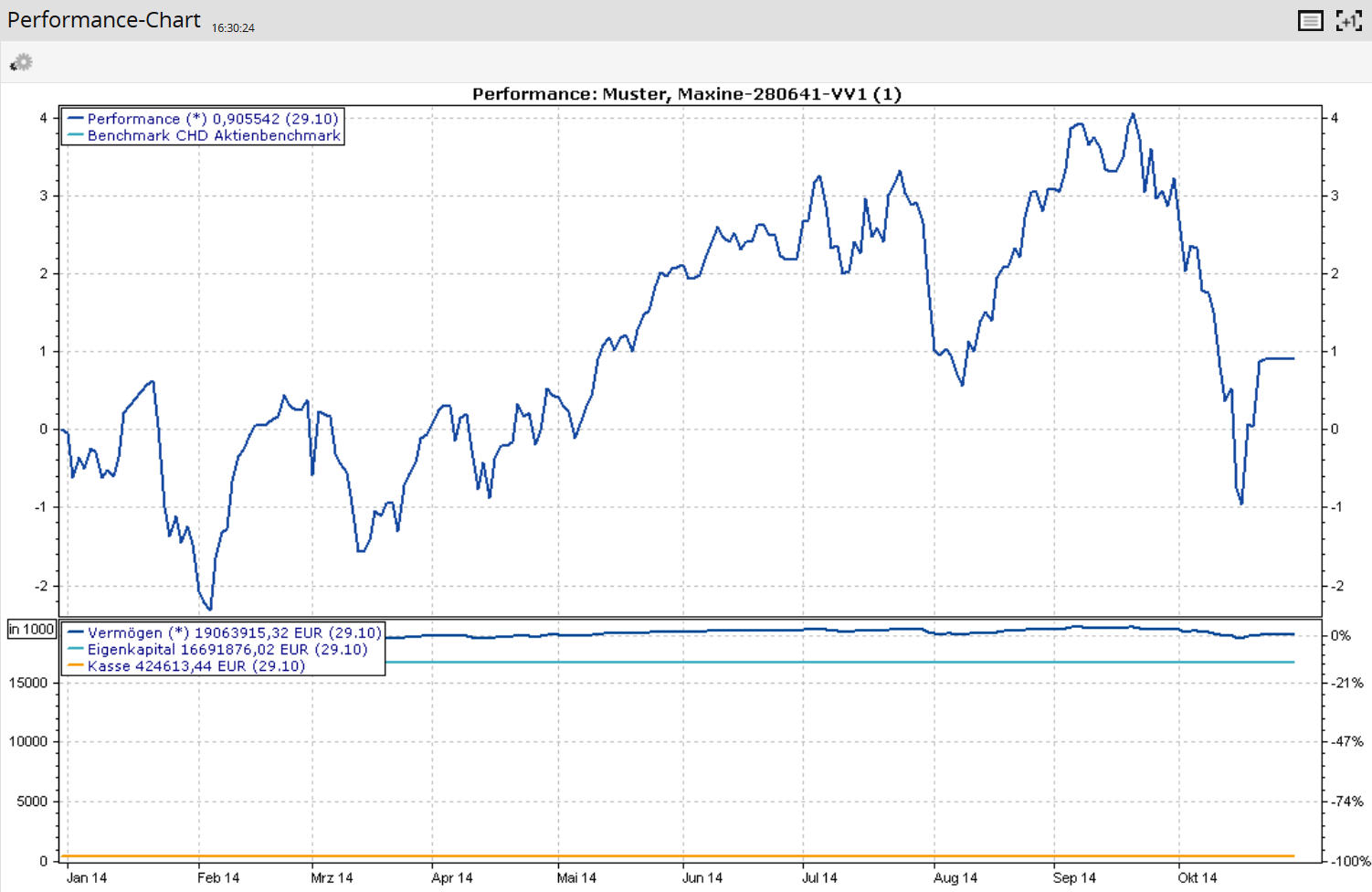Viewport: 1372px width, 892px height.
Task: Click the 'Jan 14' x-axis label
Action: tap(87, 877)
